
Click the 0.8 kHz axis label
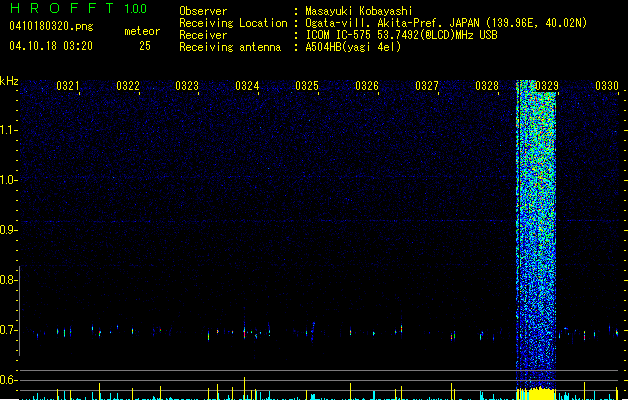(x=8, y=280)
